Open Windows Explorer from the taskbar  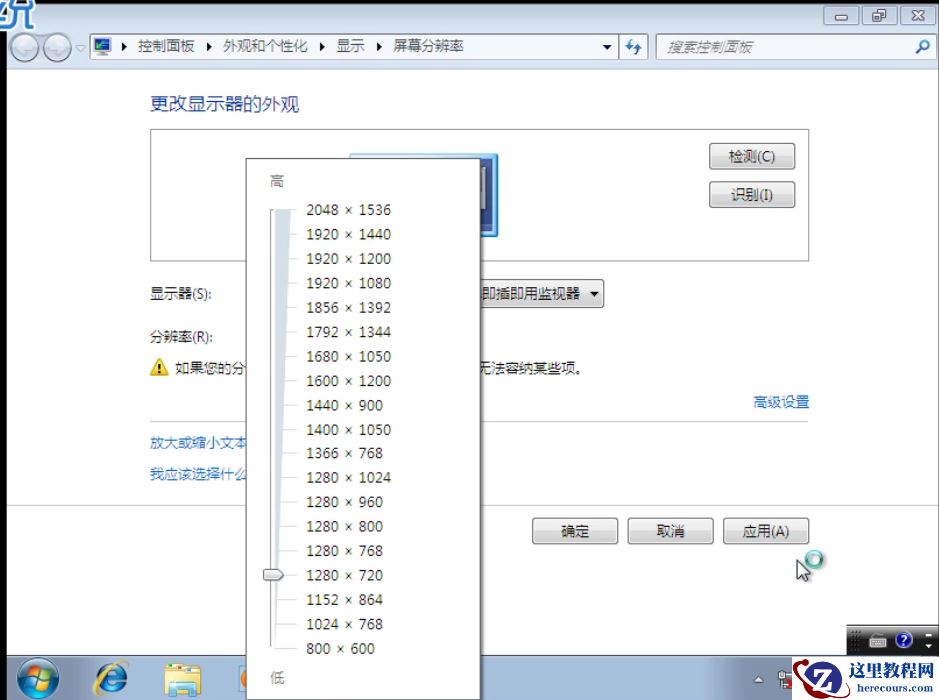(181, 679)
